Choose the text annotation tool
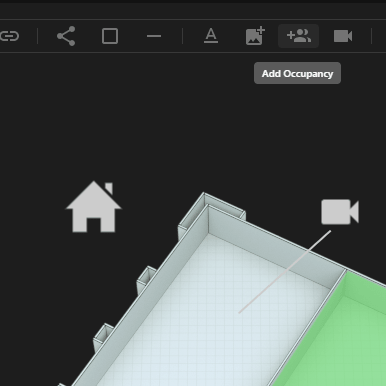 point(211,36)
